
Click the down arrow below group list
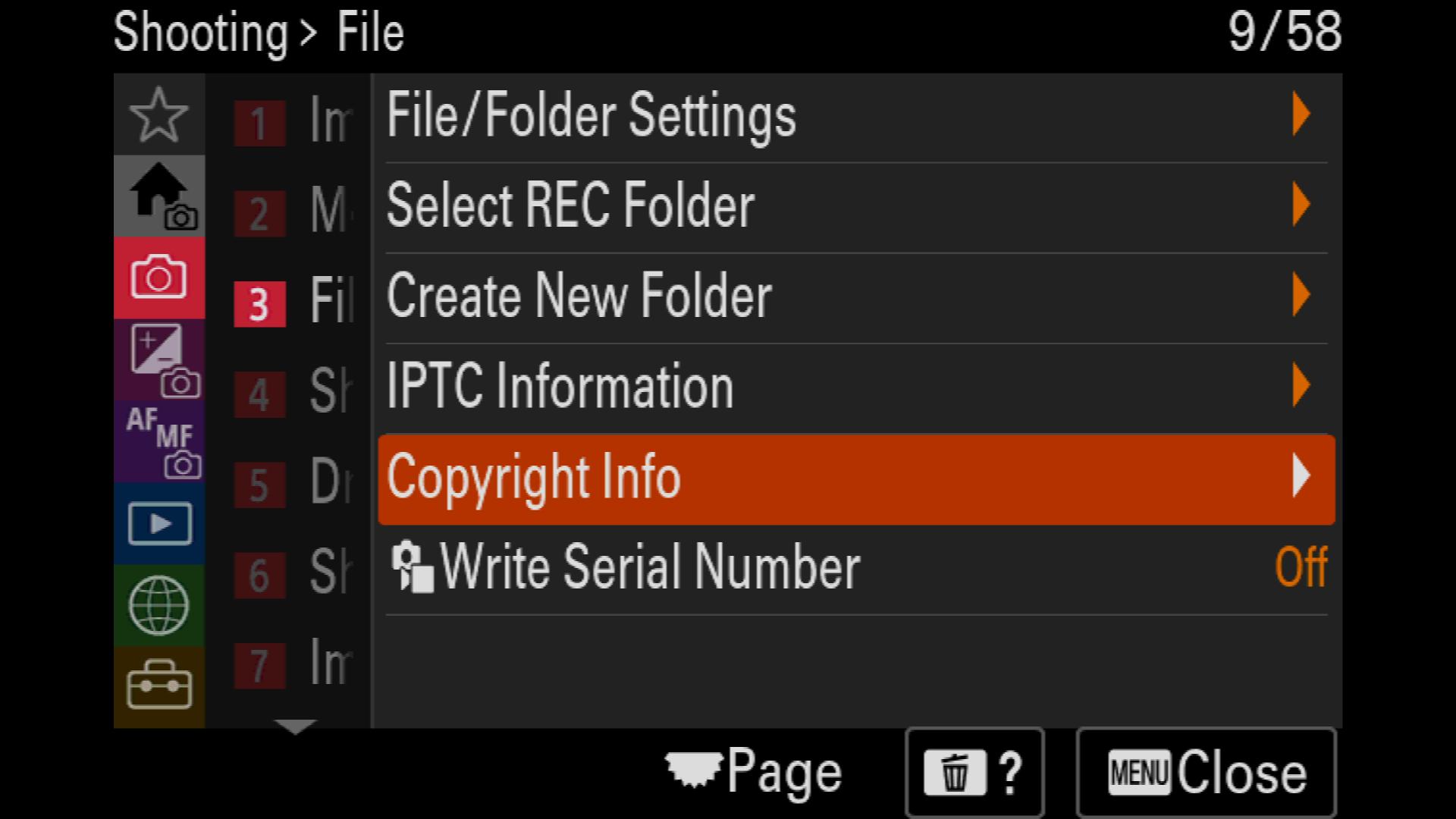pos(296,726)
